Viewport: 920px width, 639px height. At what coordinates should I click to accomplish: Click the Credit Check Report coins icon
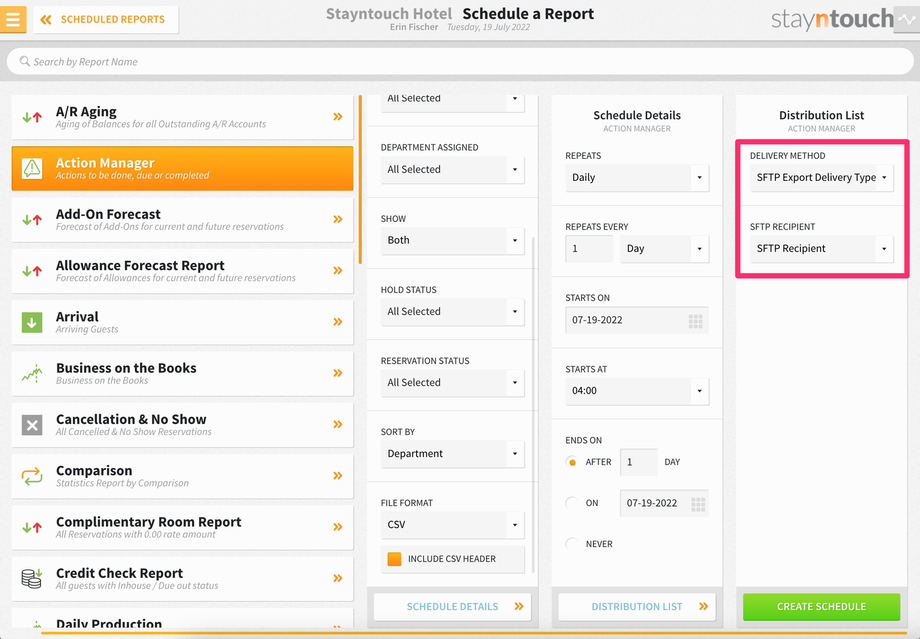click(32, 579)
